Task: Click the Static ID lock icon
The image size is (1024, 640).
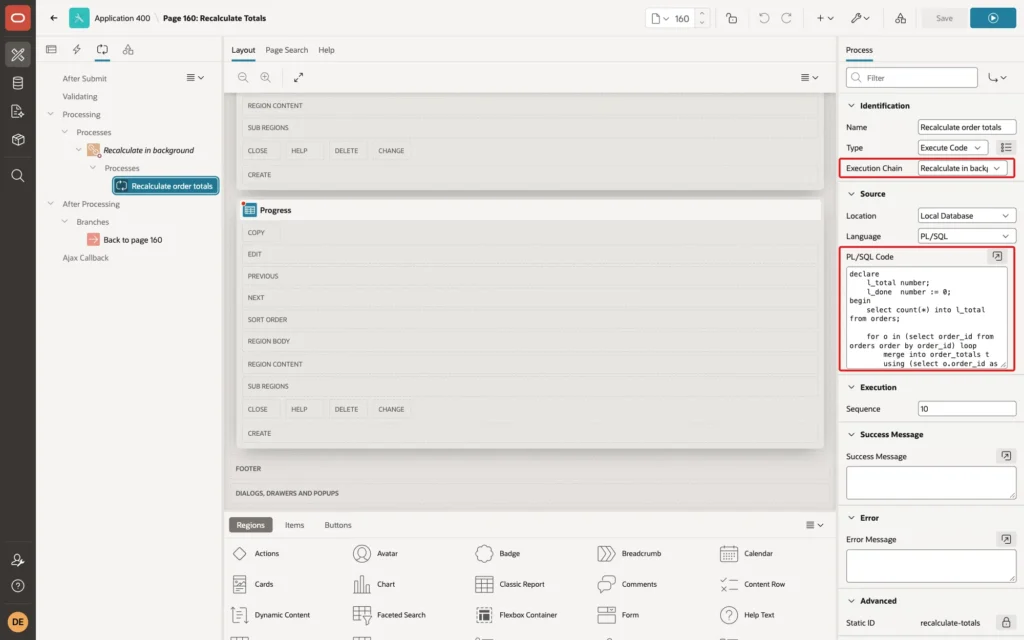Action: point(1006,622)
